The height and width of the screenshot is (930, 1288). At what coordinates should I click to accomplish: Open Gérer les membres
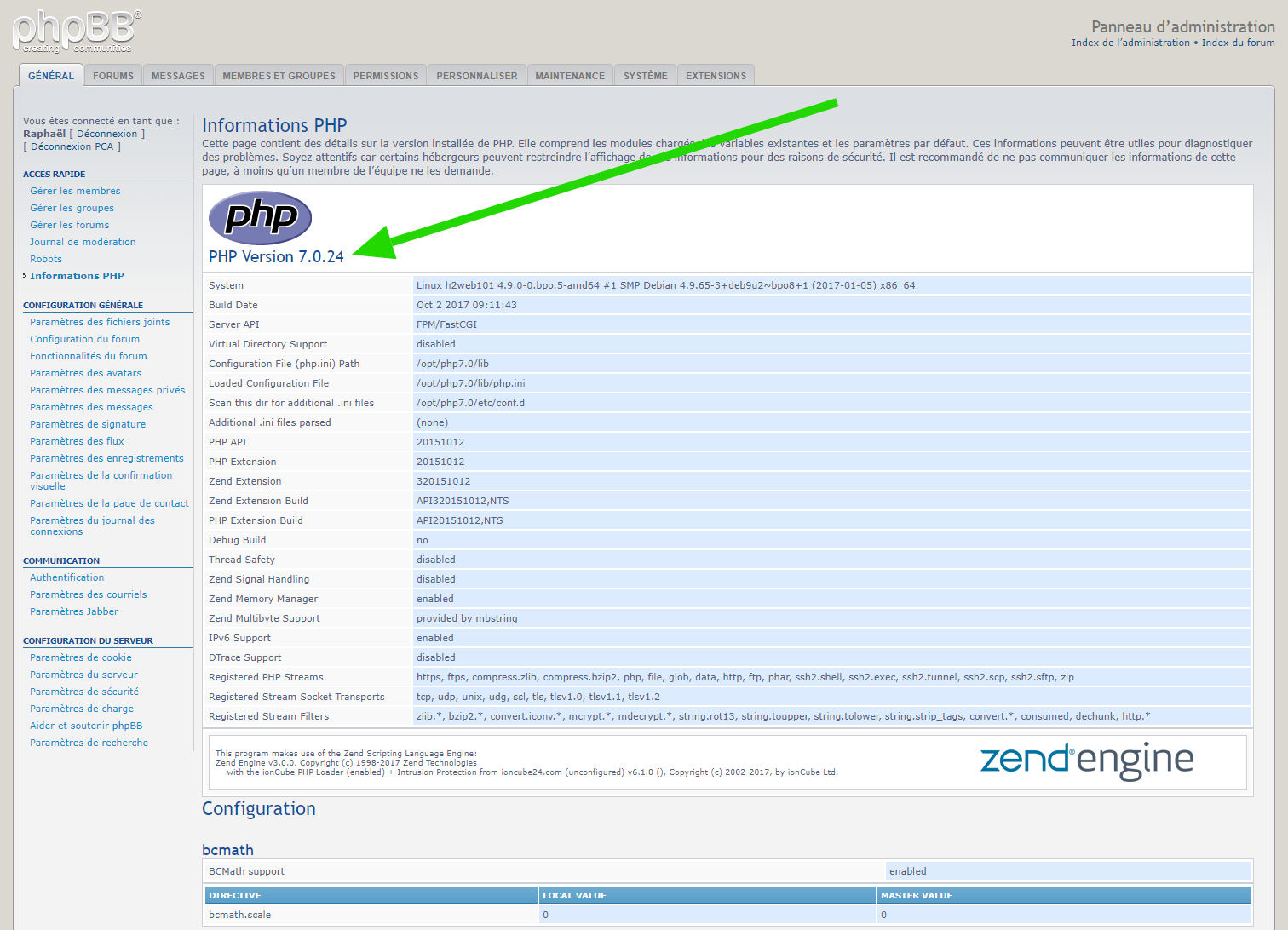pyautogui.click(x=75, y=191)
